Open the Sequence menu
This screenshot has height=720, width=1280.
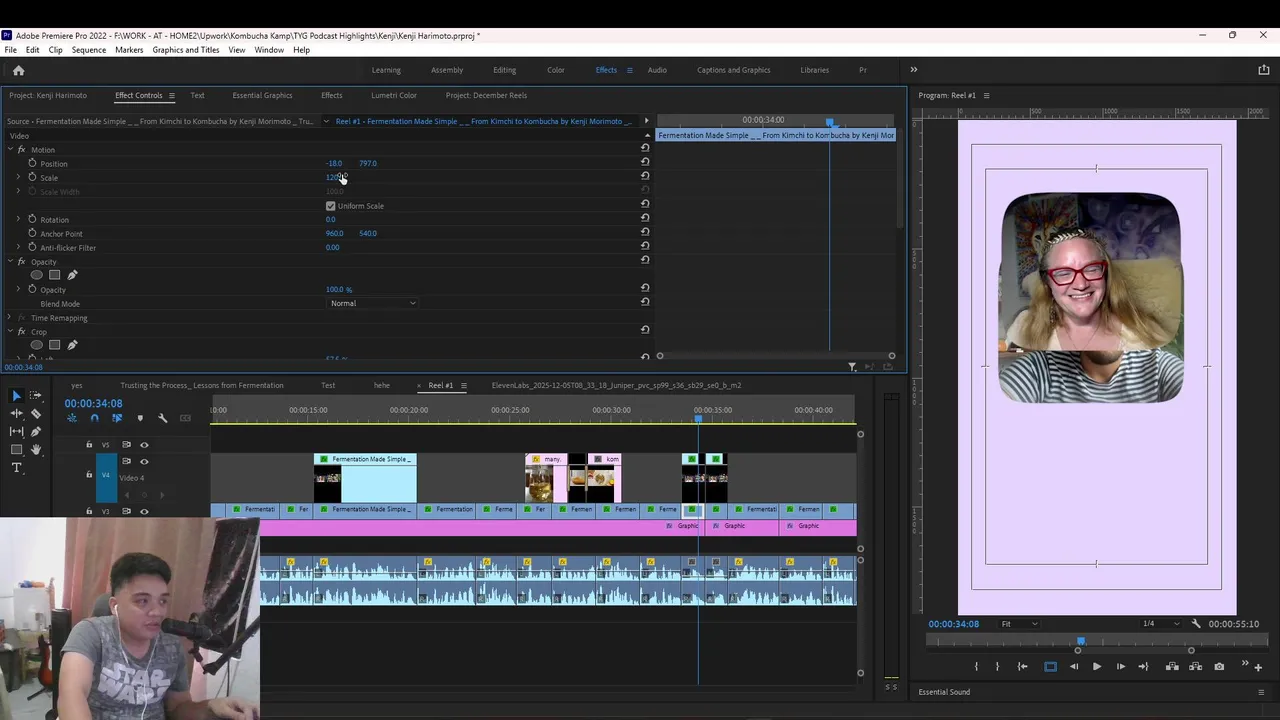pyautogui.click(x=88, y=50)
